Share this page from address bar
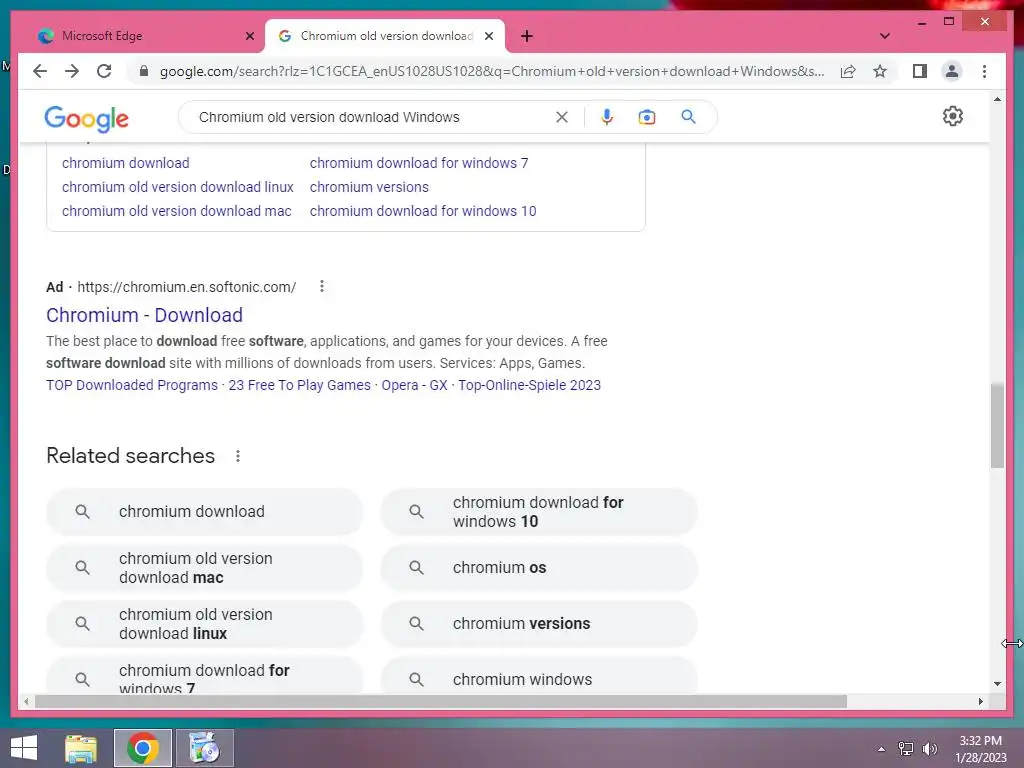1024x768 pixels. click(x=848, y=71)
